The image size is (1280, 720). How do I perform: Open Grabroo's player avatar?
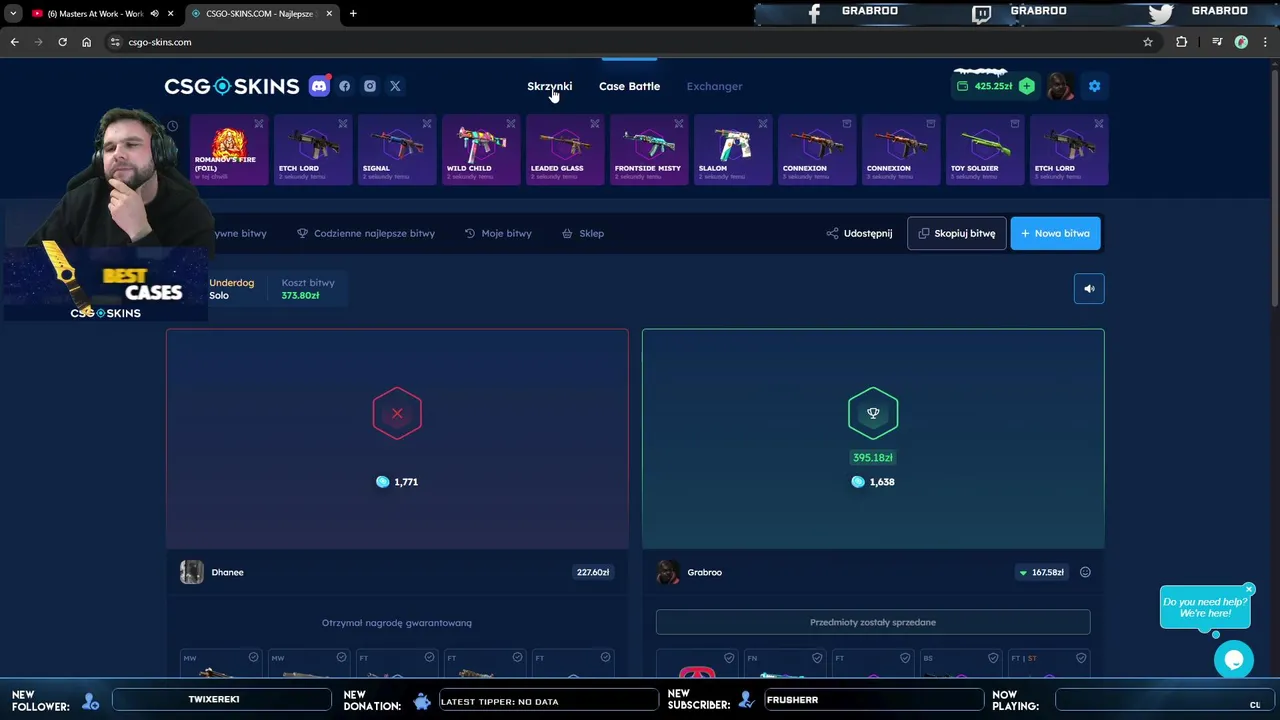coord(667,572)
